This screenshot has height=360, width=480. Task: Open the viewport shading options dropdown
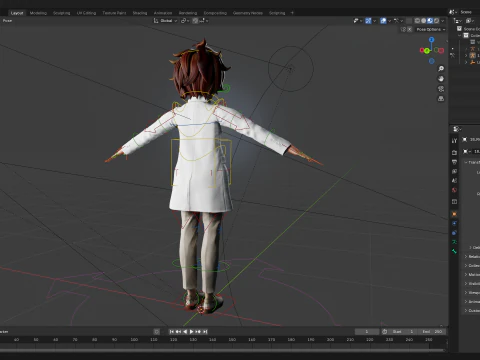pos(443,21)
